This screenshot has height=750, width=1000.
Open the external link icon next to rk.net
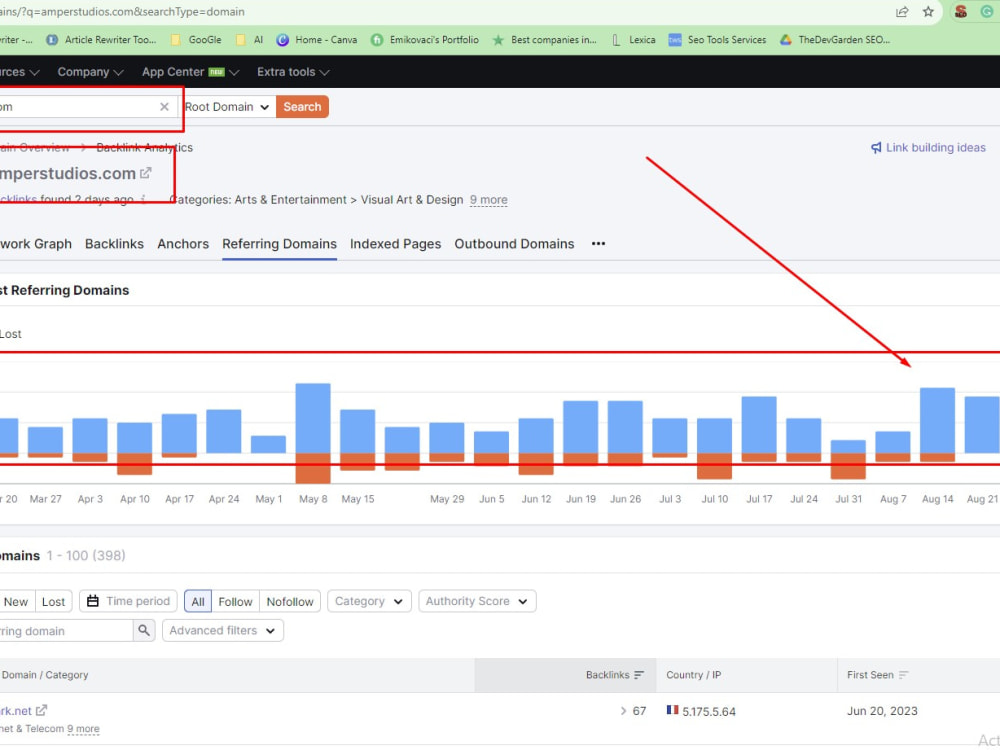pyautogui.click(x=41, y=710)
